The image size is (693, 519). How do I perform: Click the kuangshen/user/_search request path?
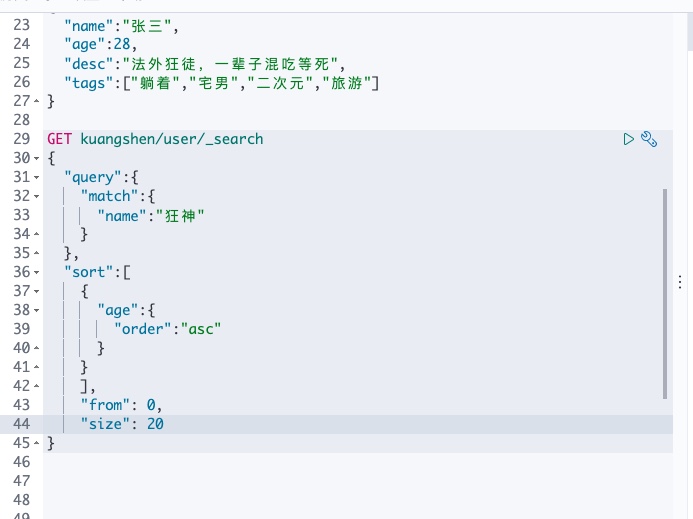click(171, 139)
